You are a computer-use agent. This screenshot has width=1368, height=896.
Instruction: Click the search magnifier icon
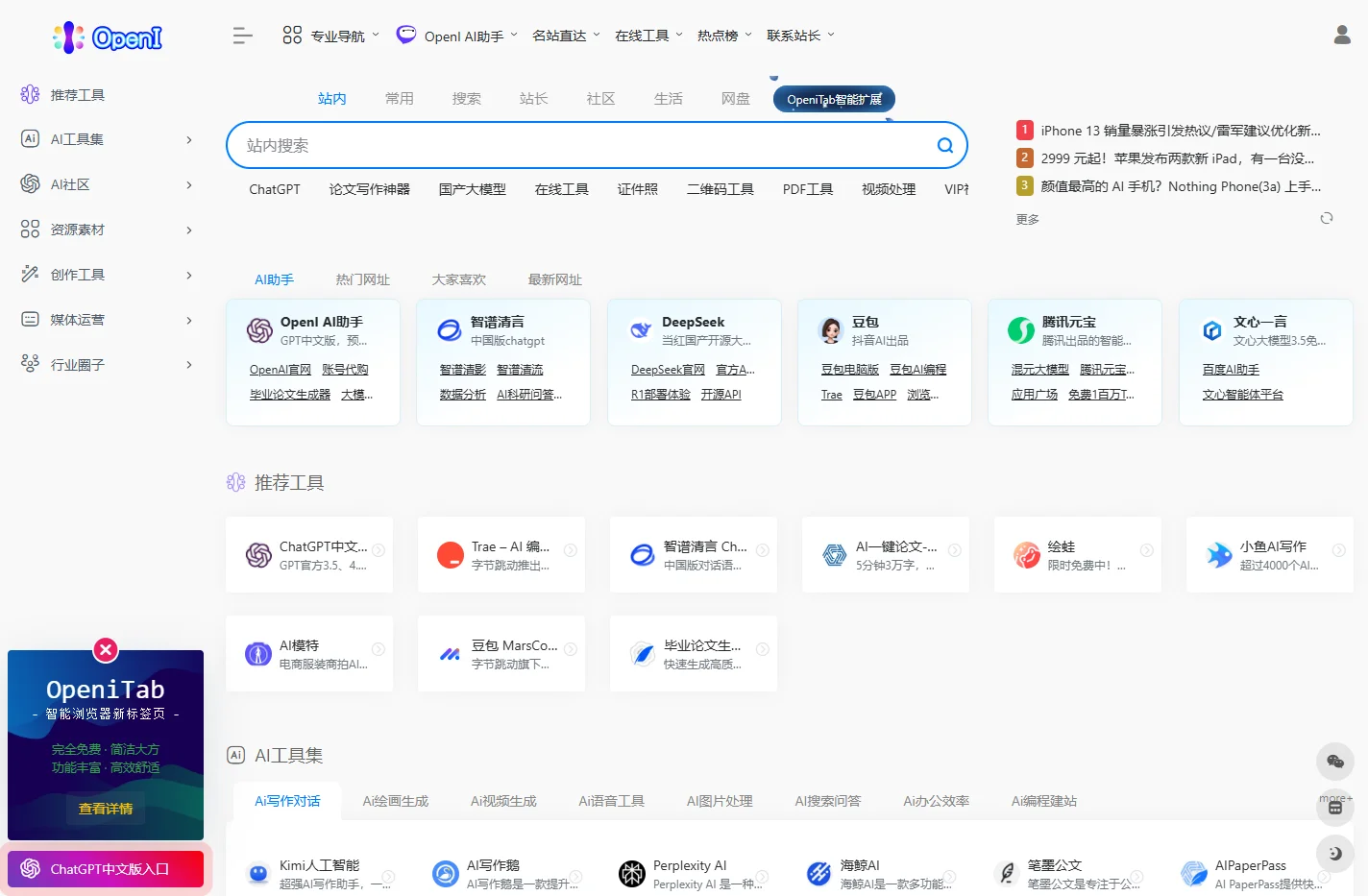[945, 145]
